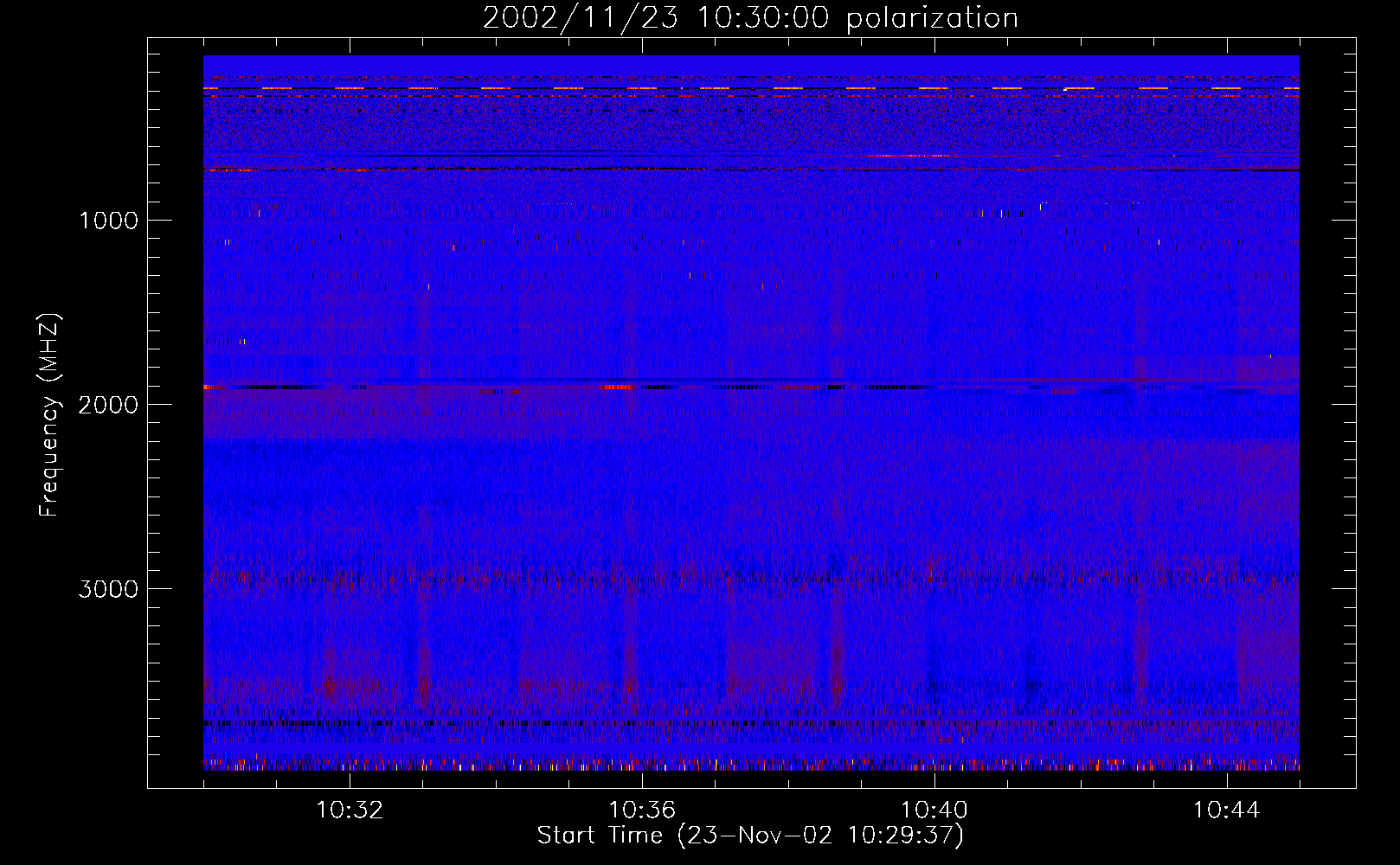The width and height of the screenshot is (1400, 865).
Task: Click the 10:44 time tick label
Action: [1226, 811]
